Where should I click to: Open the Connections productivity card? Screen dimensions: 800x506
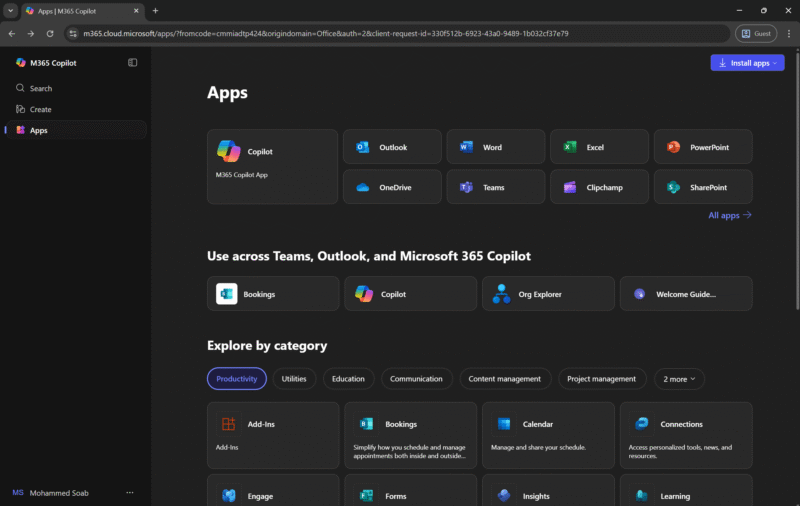tap(686, 435)
